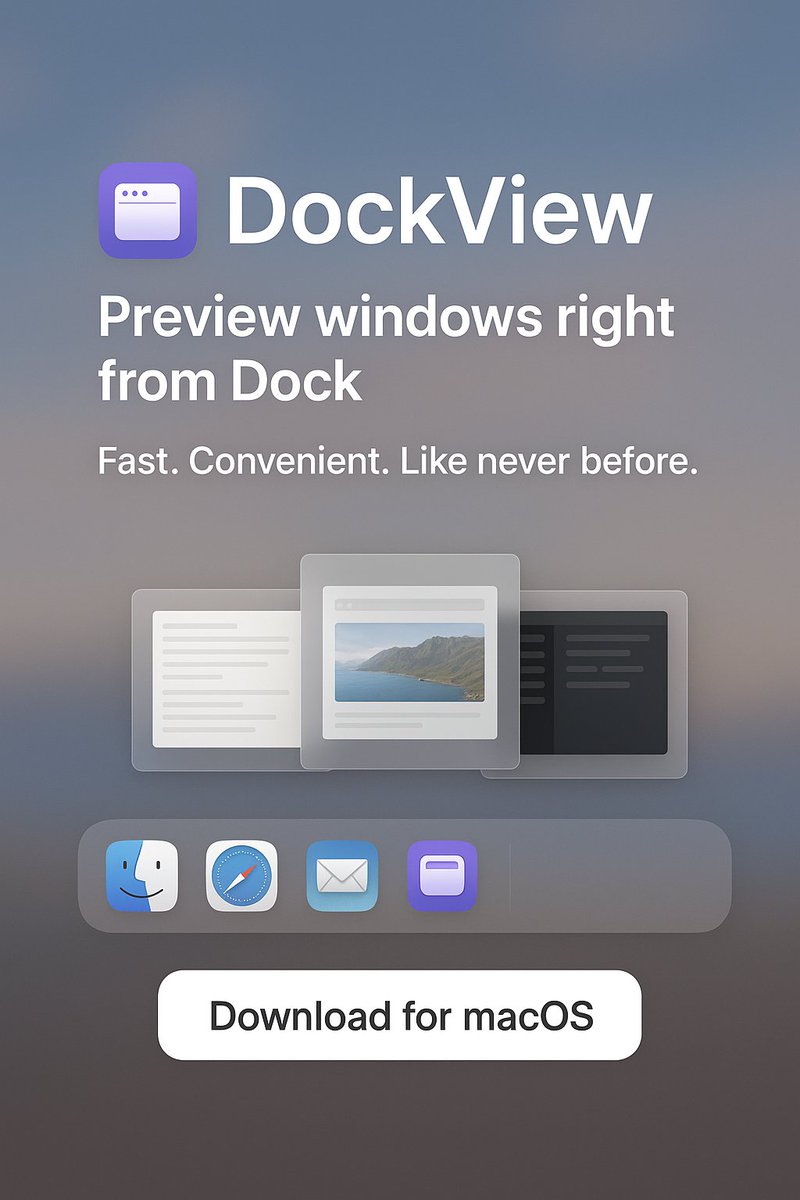
Task: Click the DockView title text
Action: [440, 210]
